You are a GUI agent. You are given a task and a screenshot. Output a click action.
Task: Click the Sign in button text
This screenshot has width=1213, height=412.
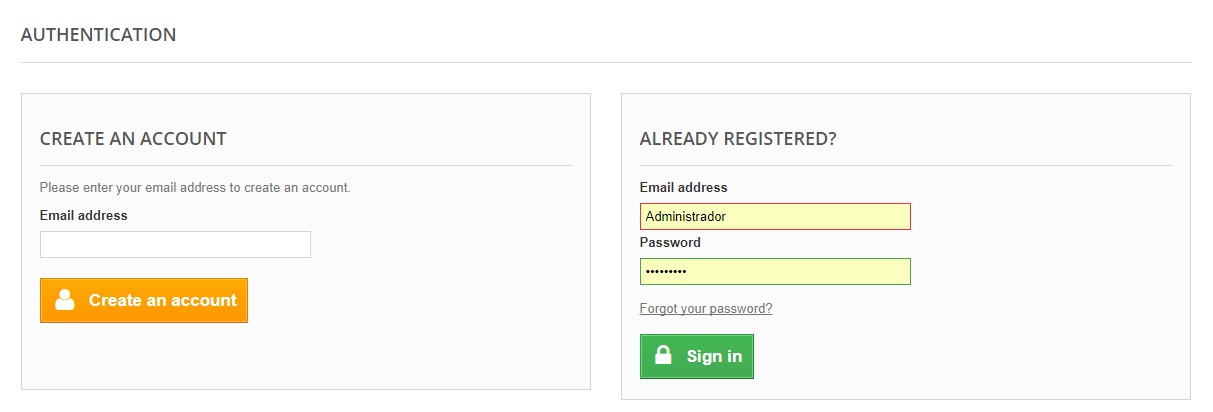[714, 356]
